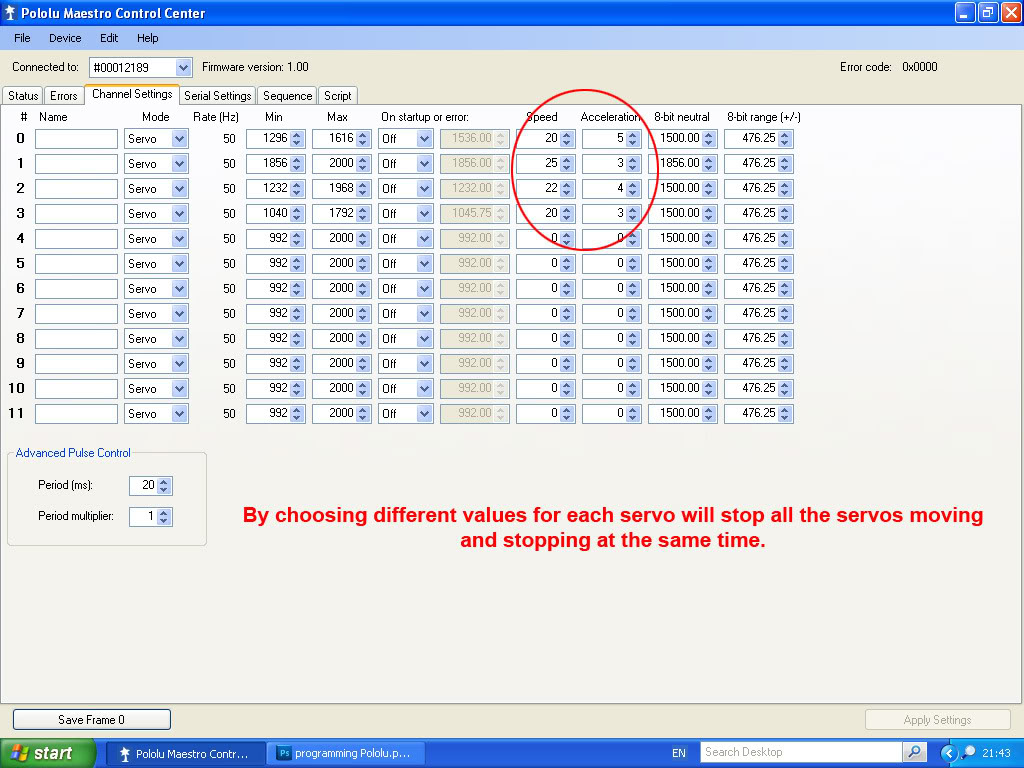1024x768 pixels.
Task: Click the Rate value 50 for channel 5
Action: tap(229, 263)
